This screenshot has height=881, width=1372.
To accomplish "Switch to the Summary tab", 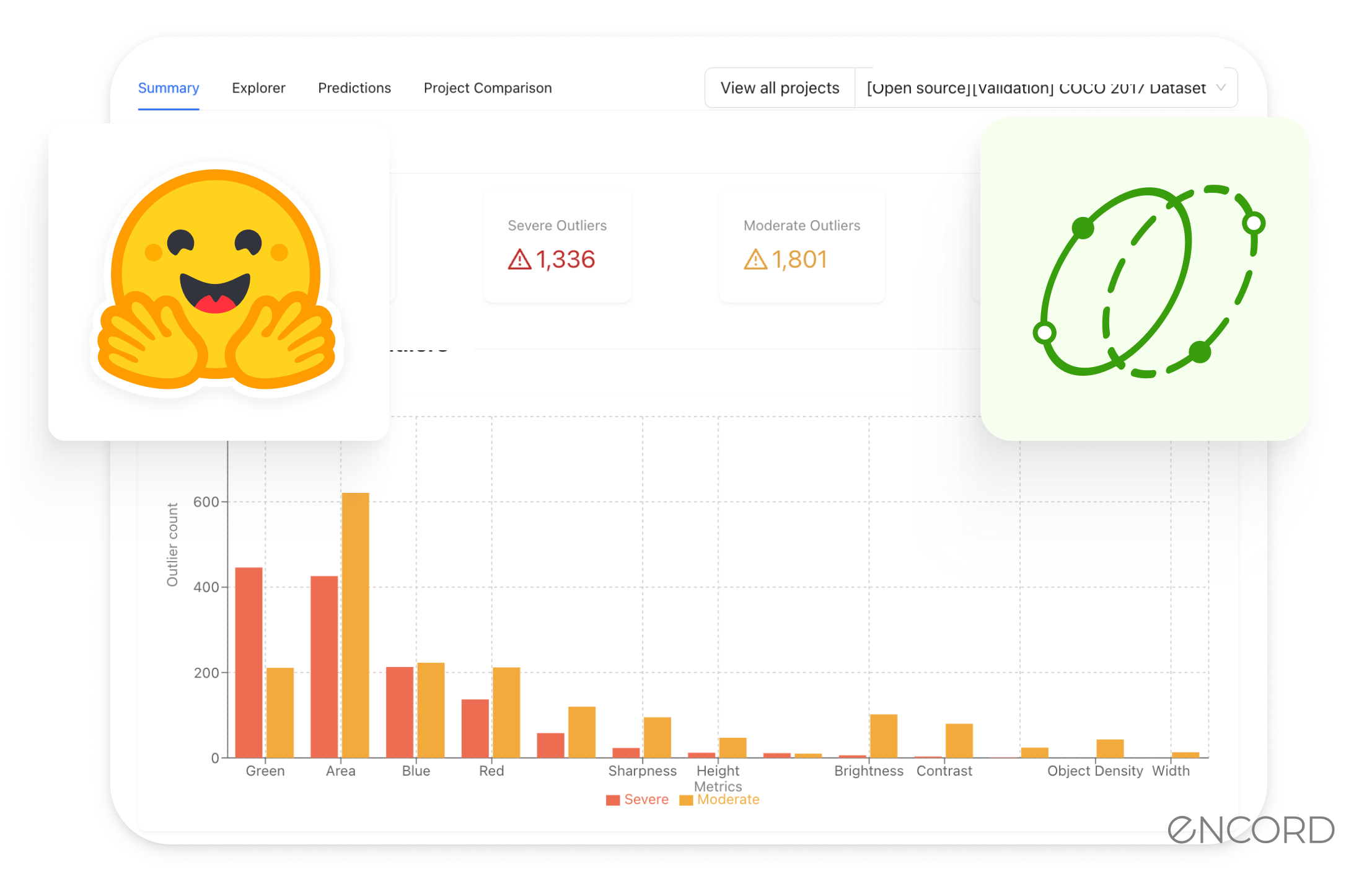I will 169,88.
